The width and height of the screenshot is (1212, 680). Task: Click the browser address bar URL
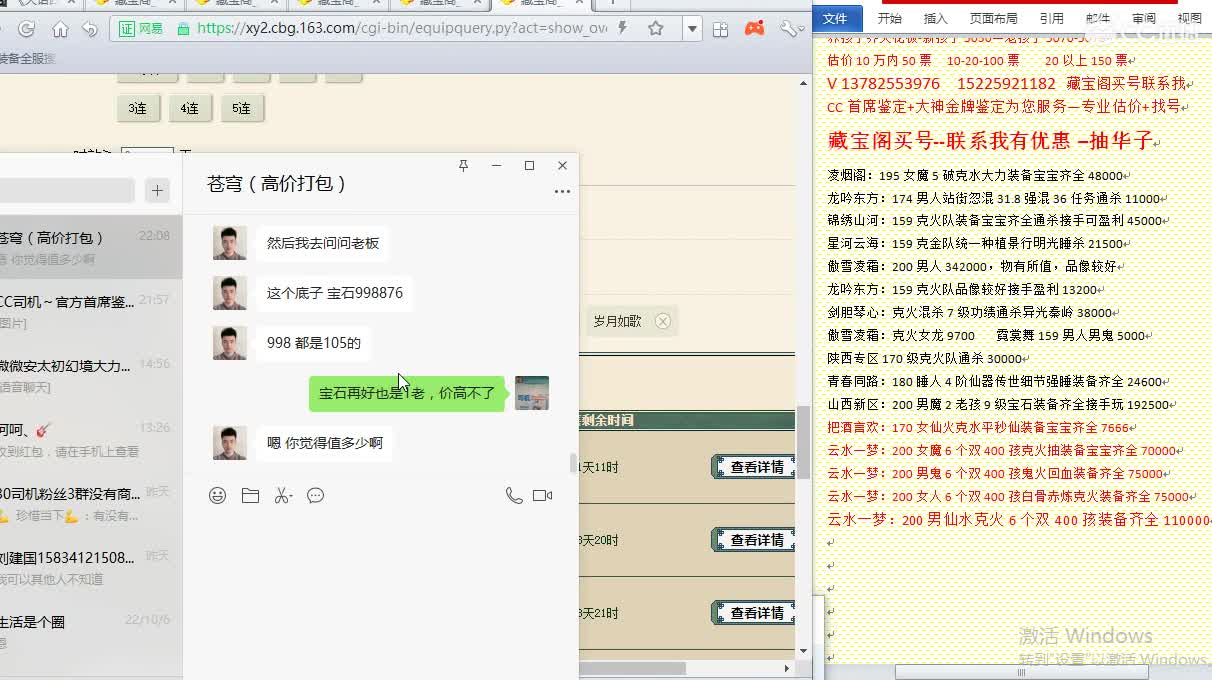(402, 29)
